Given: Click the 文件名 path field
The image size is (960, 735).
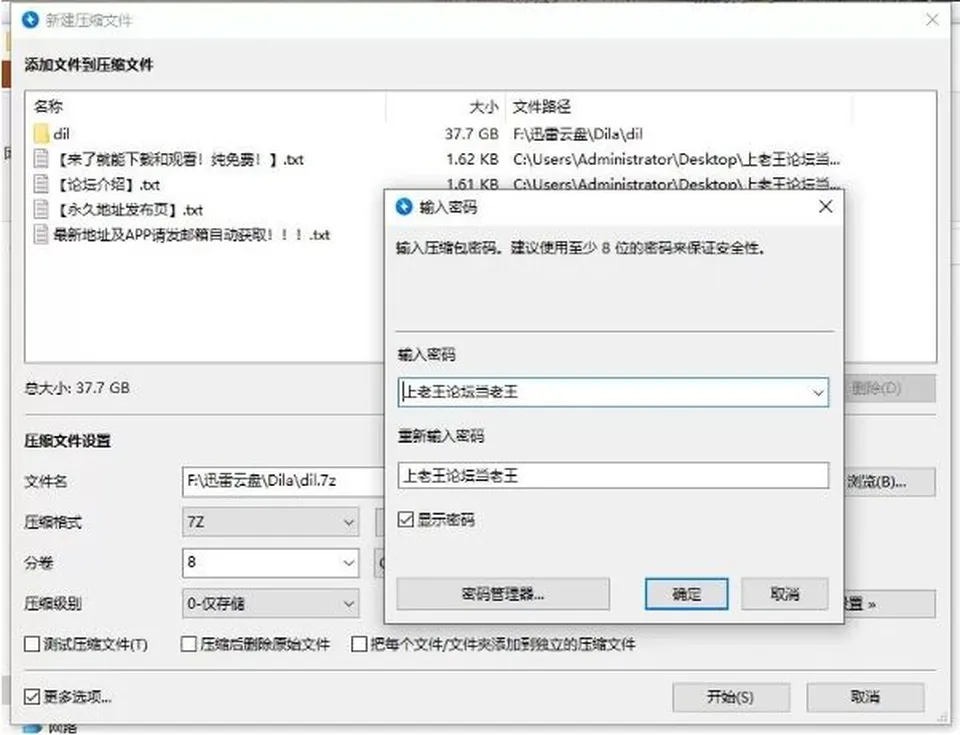Looking at the screenshot, I should click(x=283, y=481).
